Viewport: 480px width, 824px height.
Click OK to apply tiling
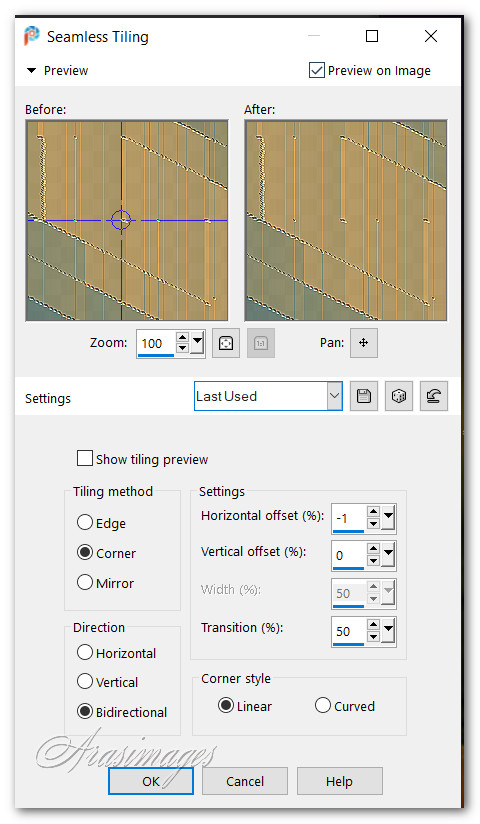point(151,781)
